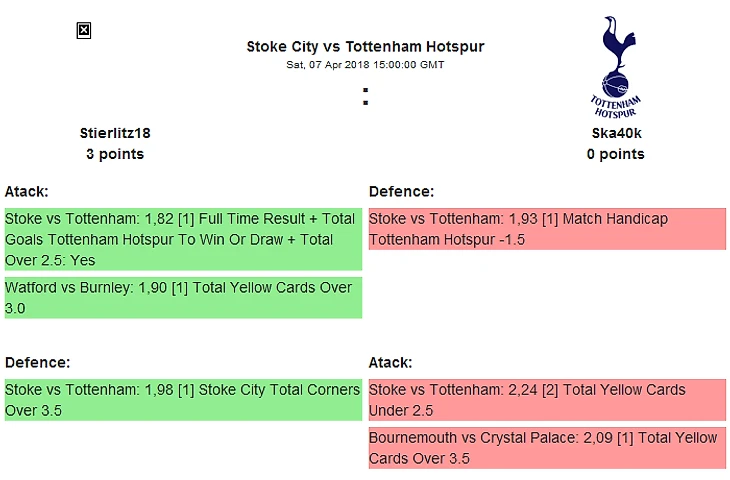Select the Stoke City Total Corners bet

(182, 400)
